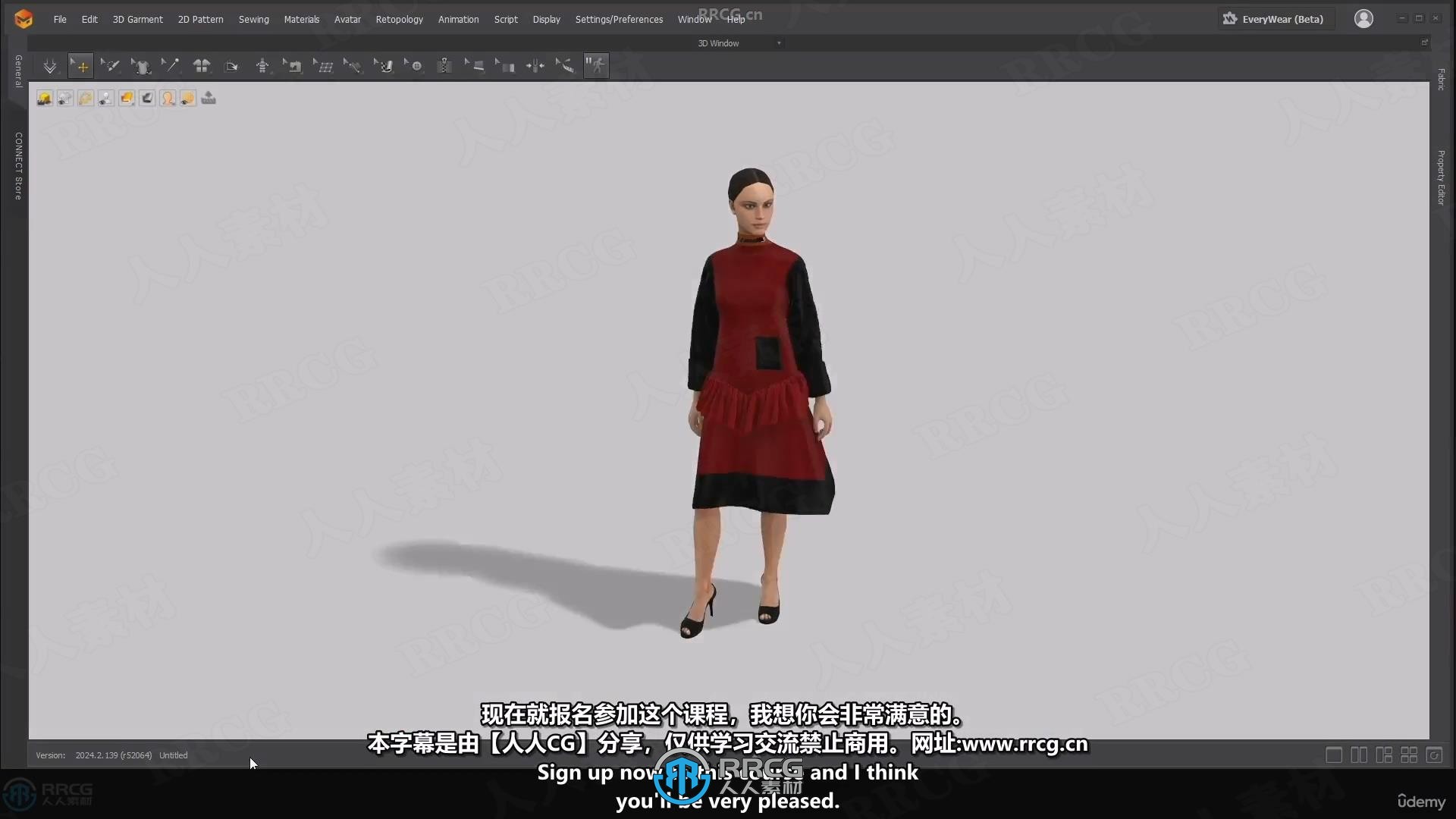Select the tape measure tool icon
The height and width of the screenshot is (819, 1456).
coord(566,66)
